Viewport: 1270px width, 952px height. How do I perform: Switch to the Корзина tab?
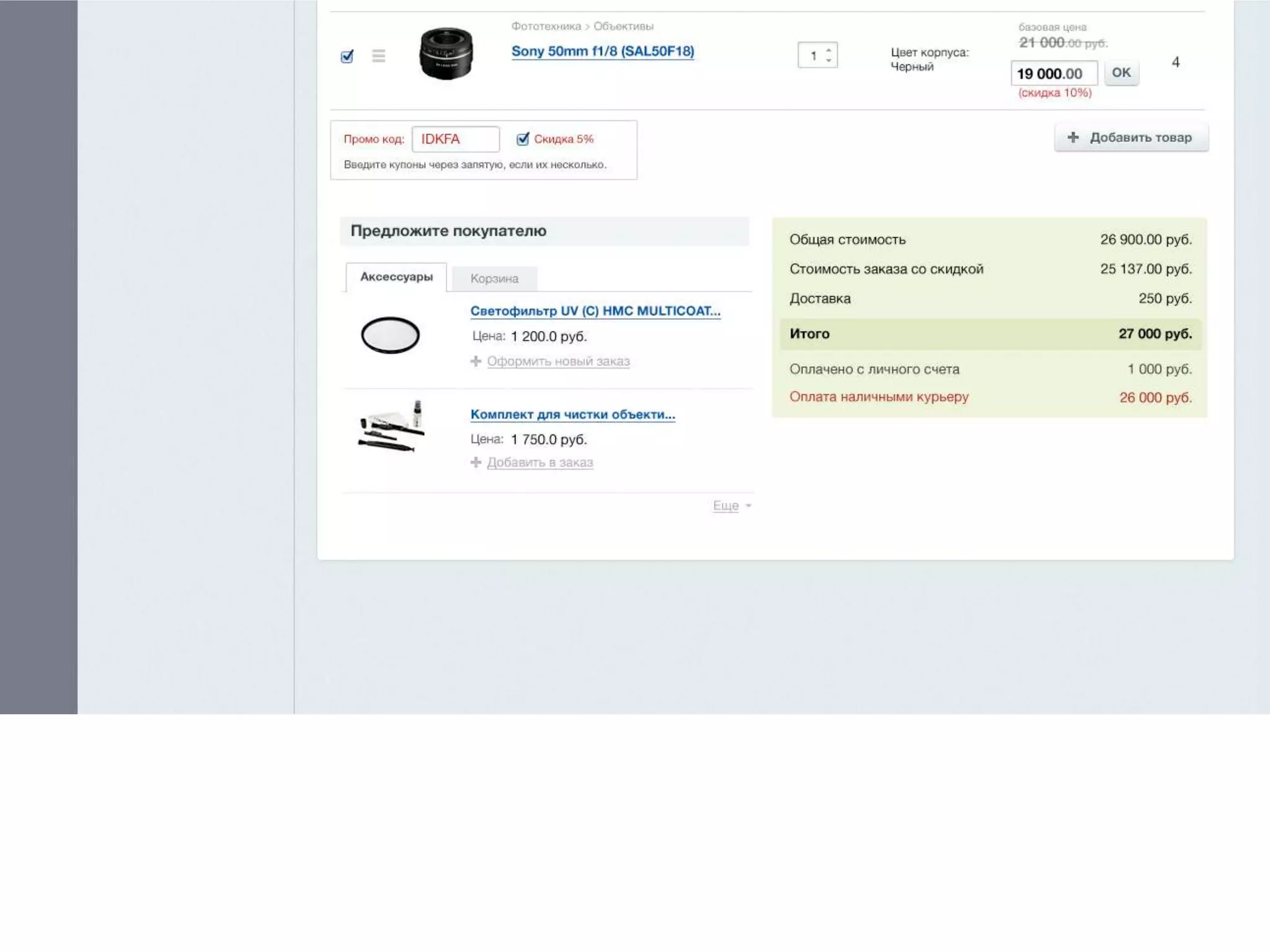(494, 278)
